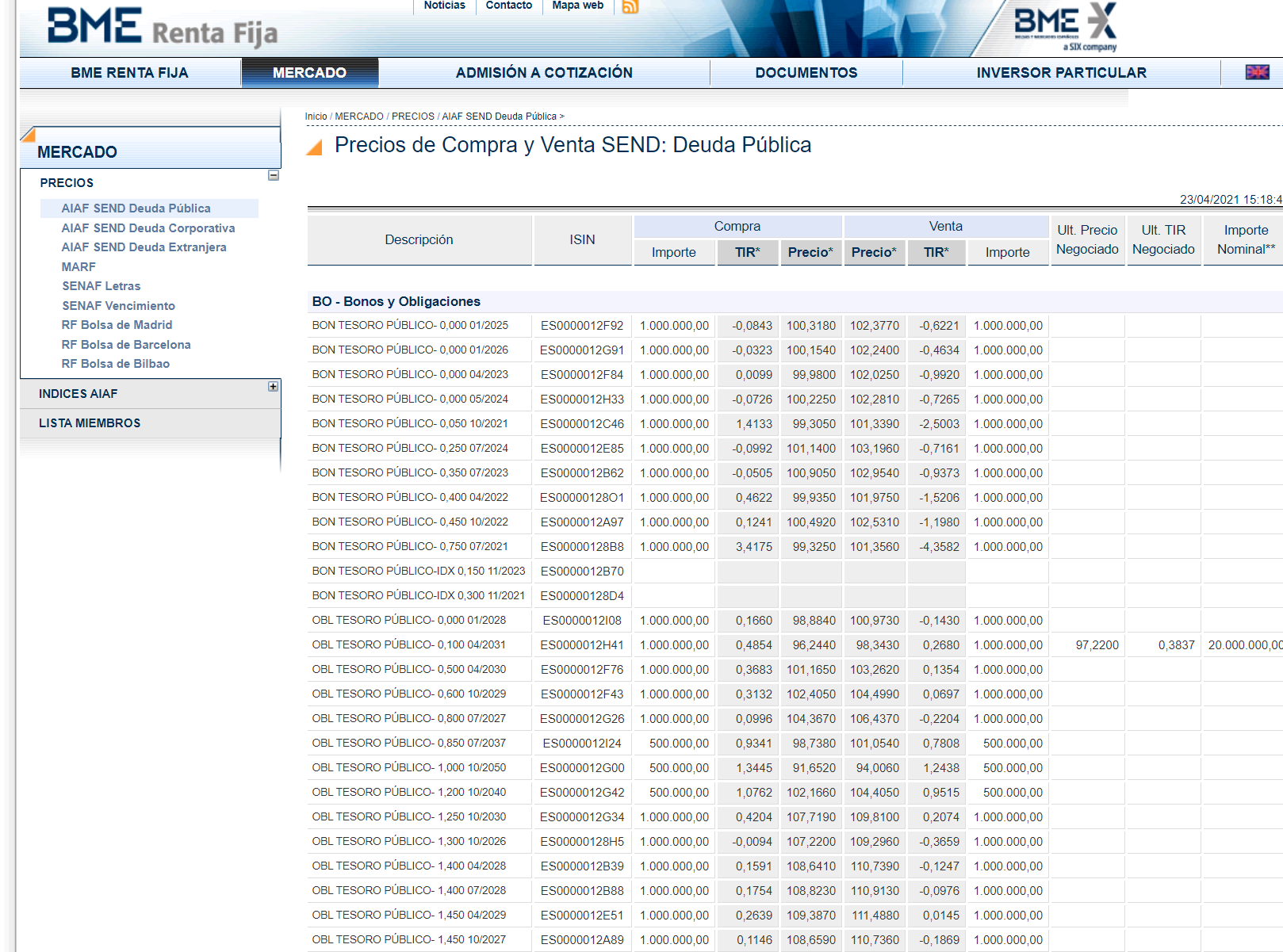
Task: Collapse the PRECIOS sidebar section
Action: [x=274, y=175]
